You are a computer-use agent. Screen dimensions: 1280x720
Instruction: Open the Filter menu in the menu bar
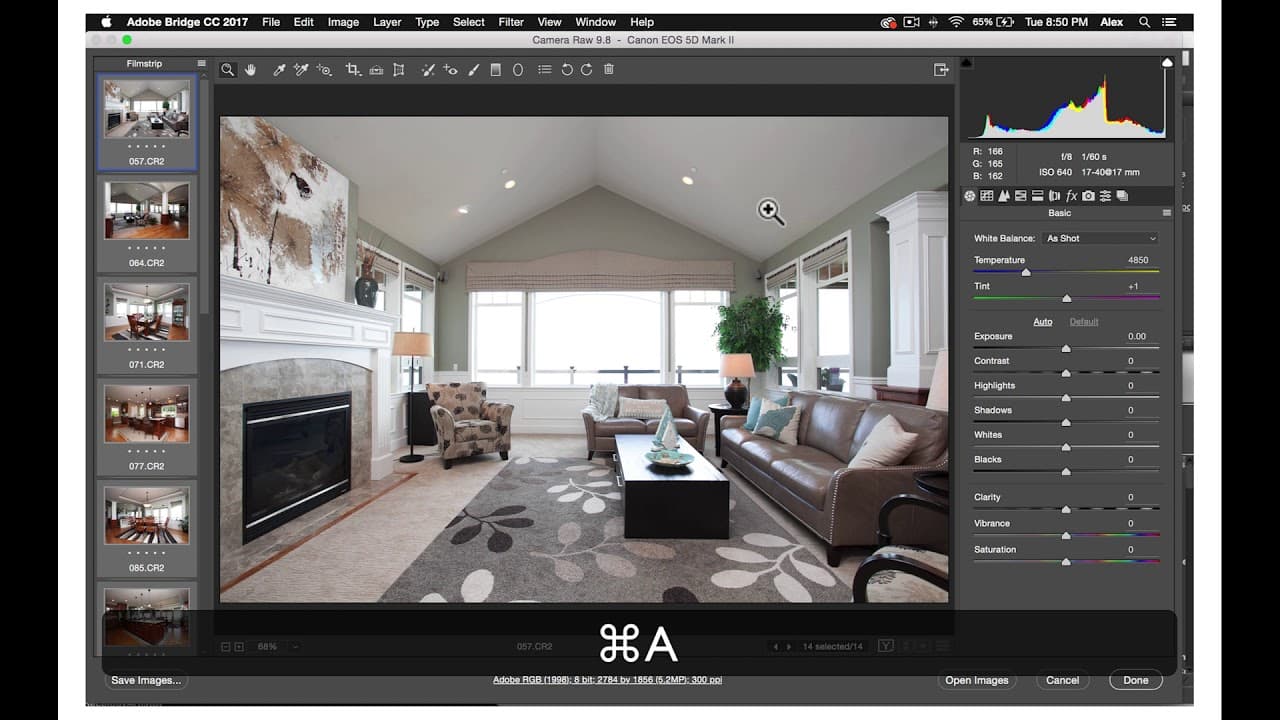510,22
